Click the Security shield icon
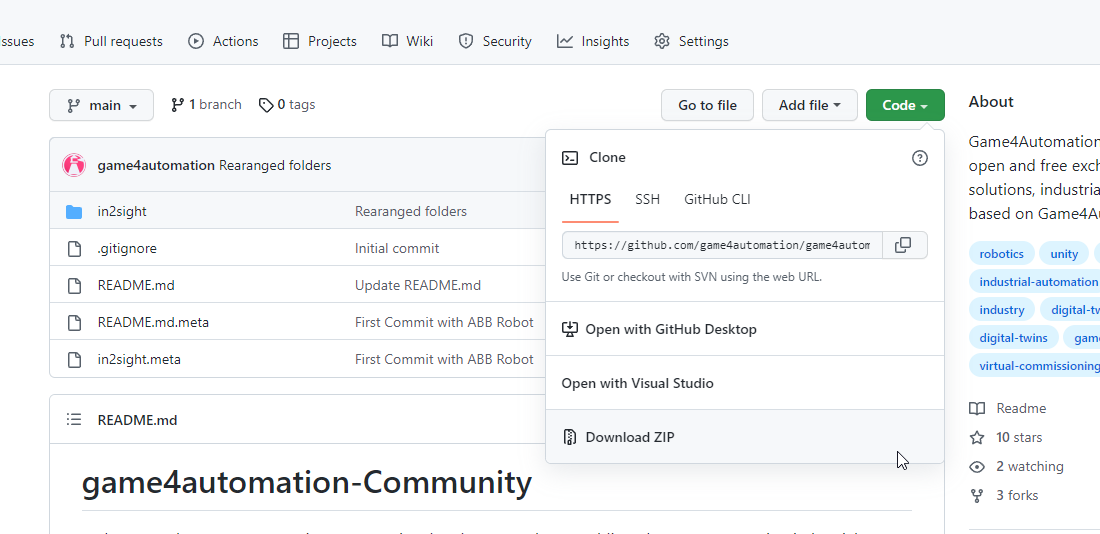The height and width of the screenshot is (534, 1100). coord(466,41)
